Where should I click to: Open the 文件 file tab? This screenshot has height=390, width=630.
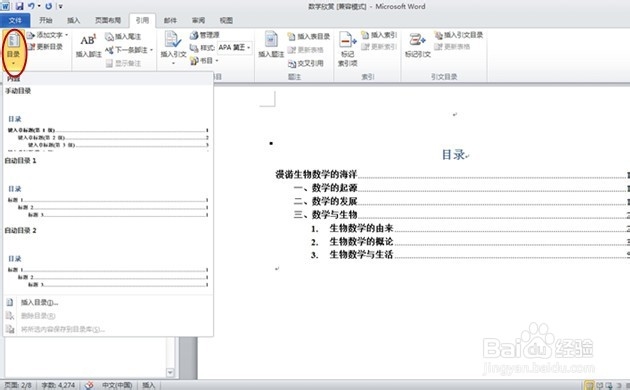coord(15,20)
